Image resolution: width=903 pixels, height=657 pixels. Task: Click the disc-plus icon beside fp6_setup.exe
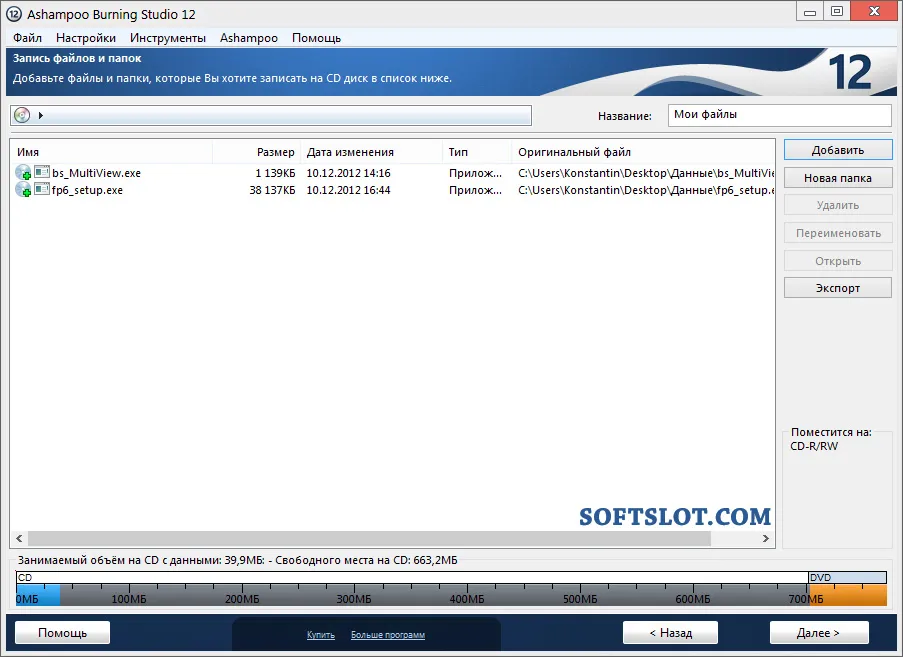(24, 189)
